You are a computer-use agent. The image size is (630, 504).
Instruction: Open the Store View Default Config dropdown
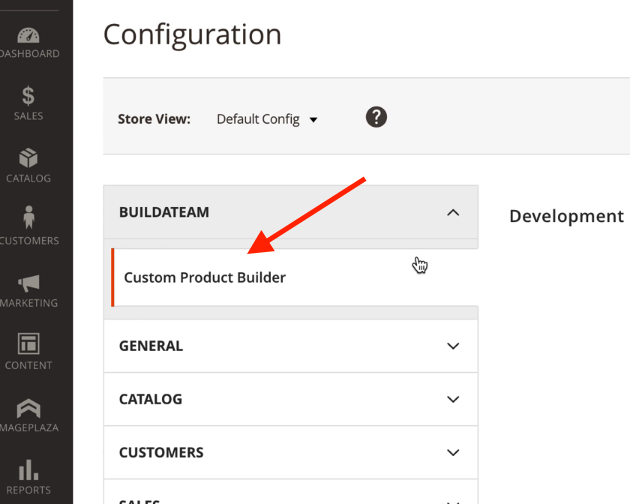(267, 119)
